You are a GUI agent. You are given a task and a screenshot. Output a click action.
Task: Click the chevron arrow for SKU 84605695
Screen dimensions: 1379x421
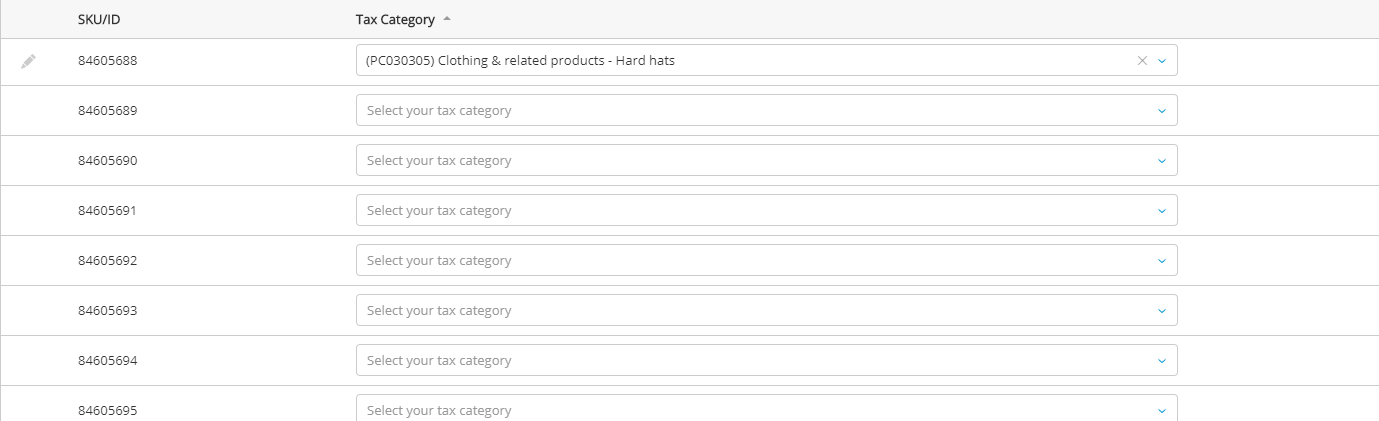1162,410
